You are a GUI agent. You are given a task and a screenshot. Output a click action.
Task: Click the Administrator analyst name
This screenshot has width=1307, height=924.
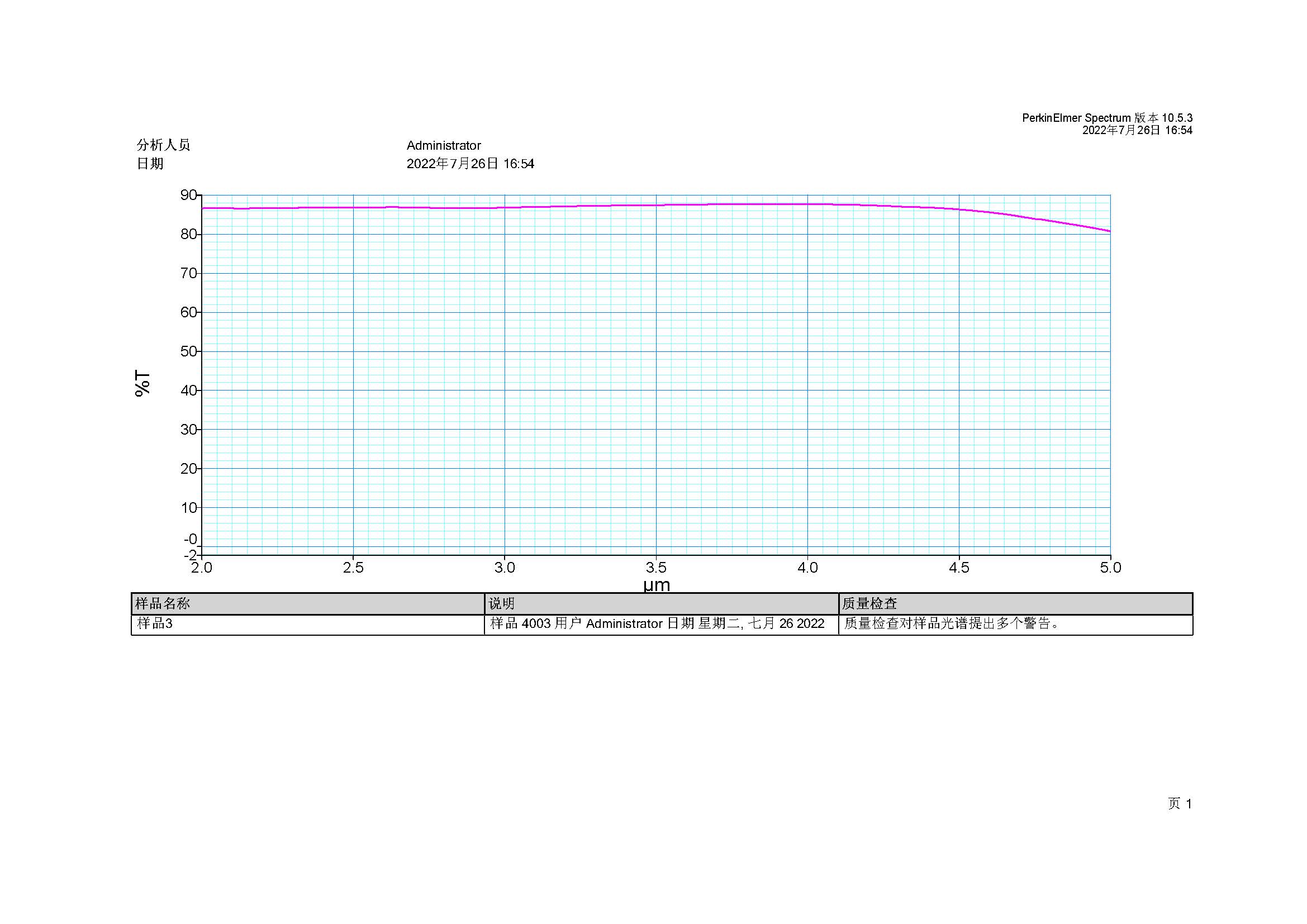(x=444, y=146)
